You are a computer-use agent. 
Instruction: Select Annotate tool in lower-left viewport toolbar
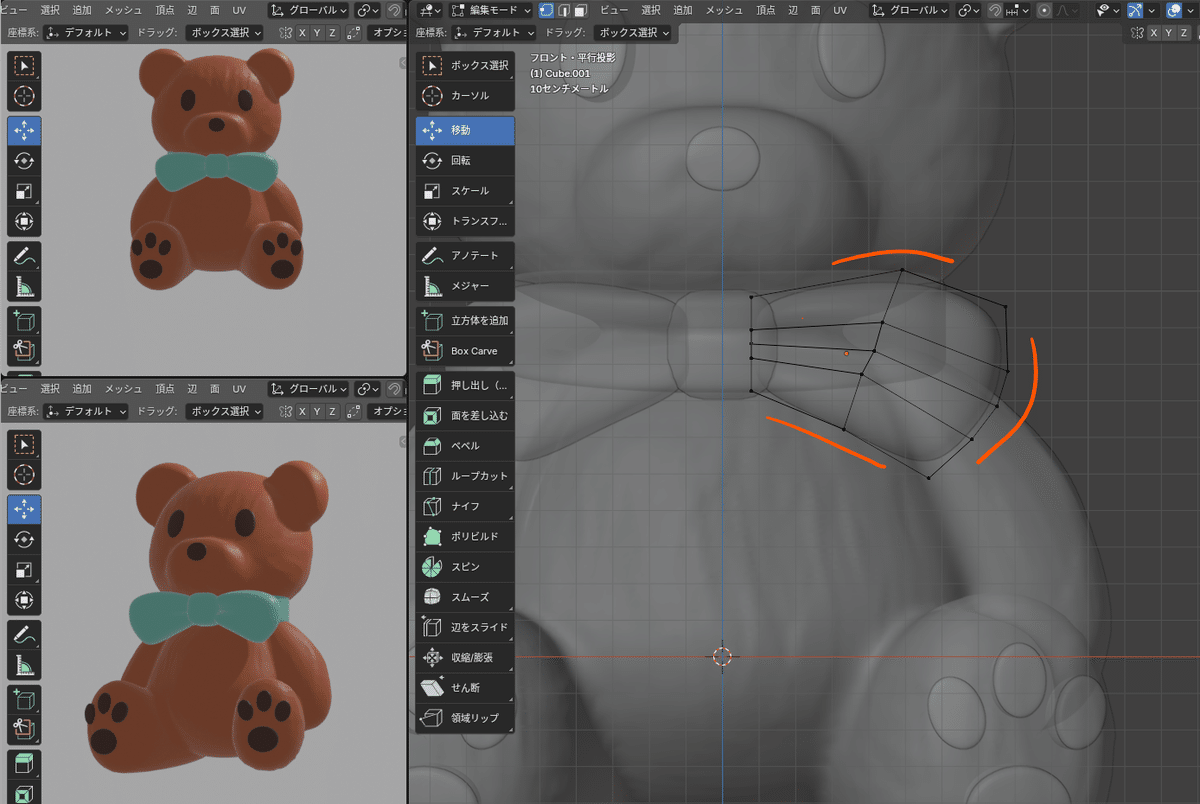tap(24, 634)
